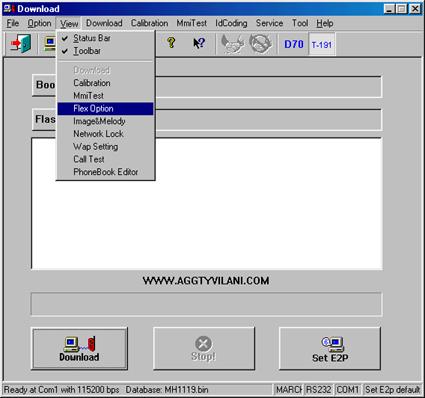Open the Download menu in menu bar
This screenshot has width=425, height=398.
(104, 23)
